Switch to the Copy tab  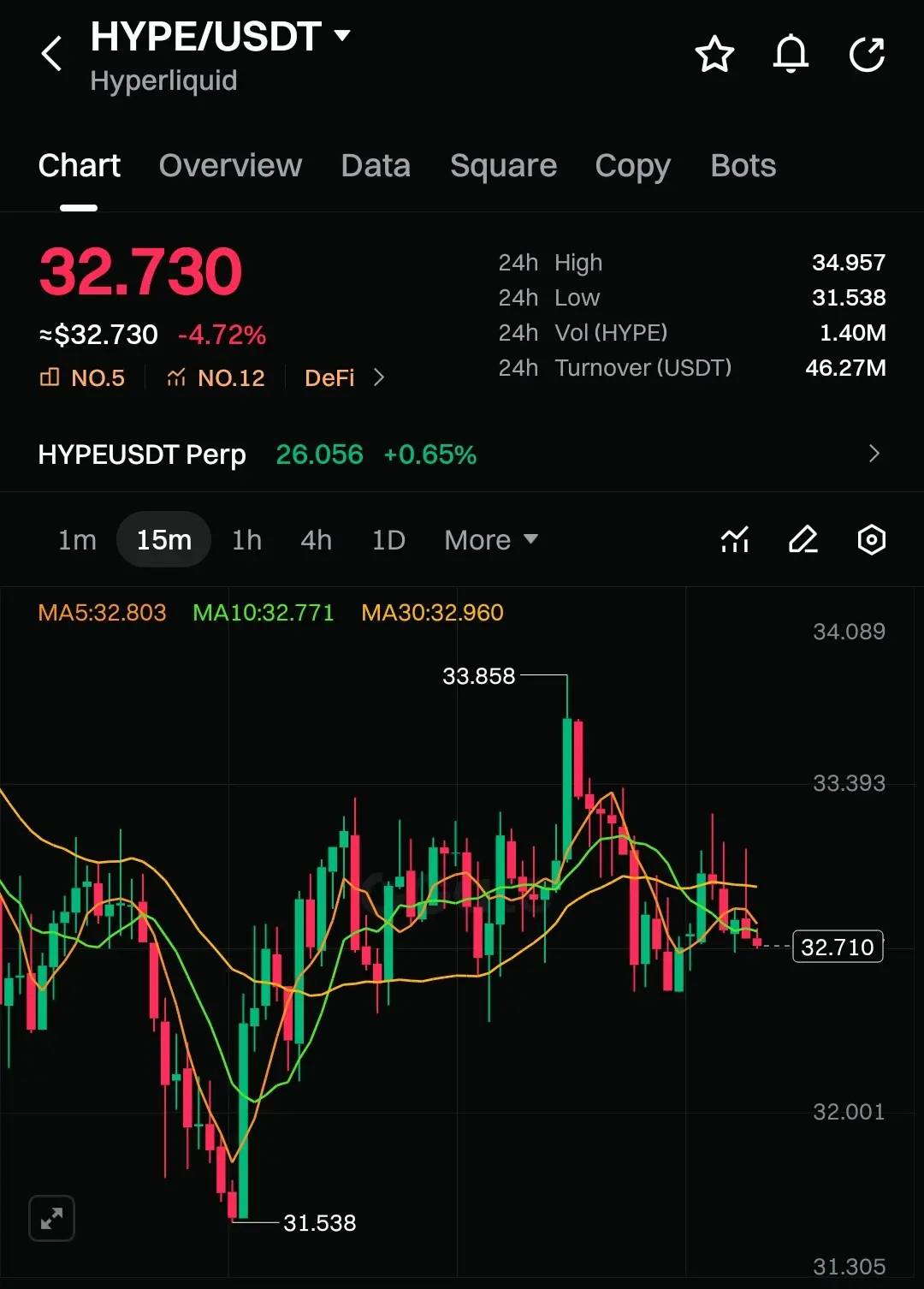(x=633, y=165)
